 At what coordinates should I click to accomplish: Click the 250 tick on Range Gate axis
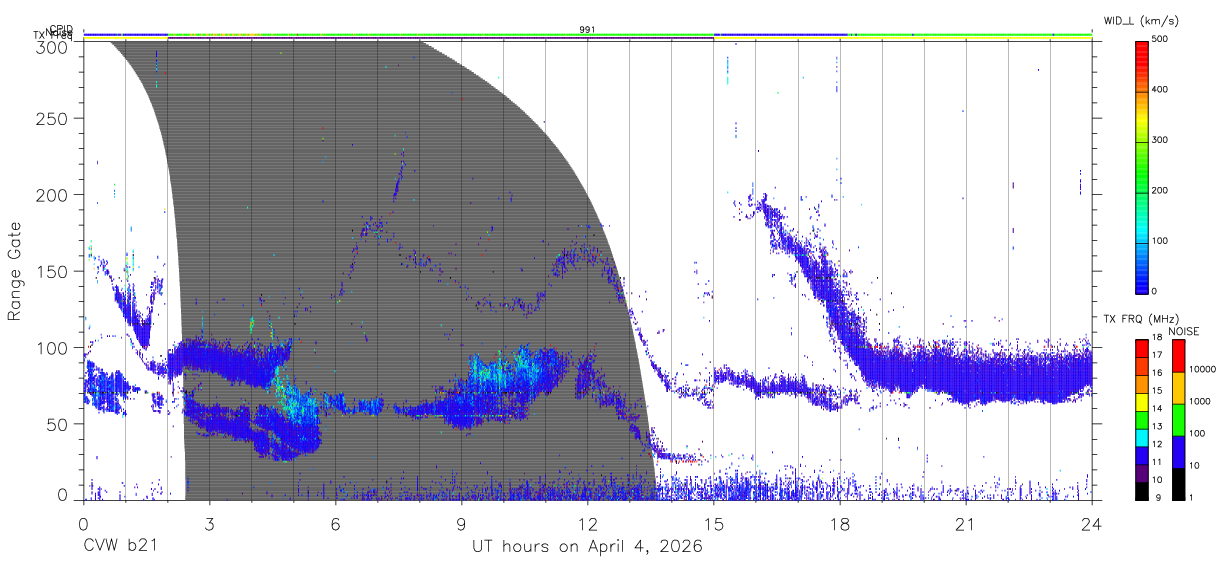click(x=52, y=119)
